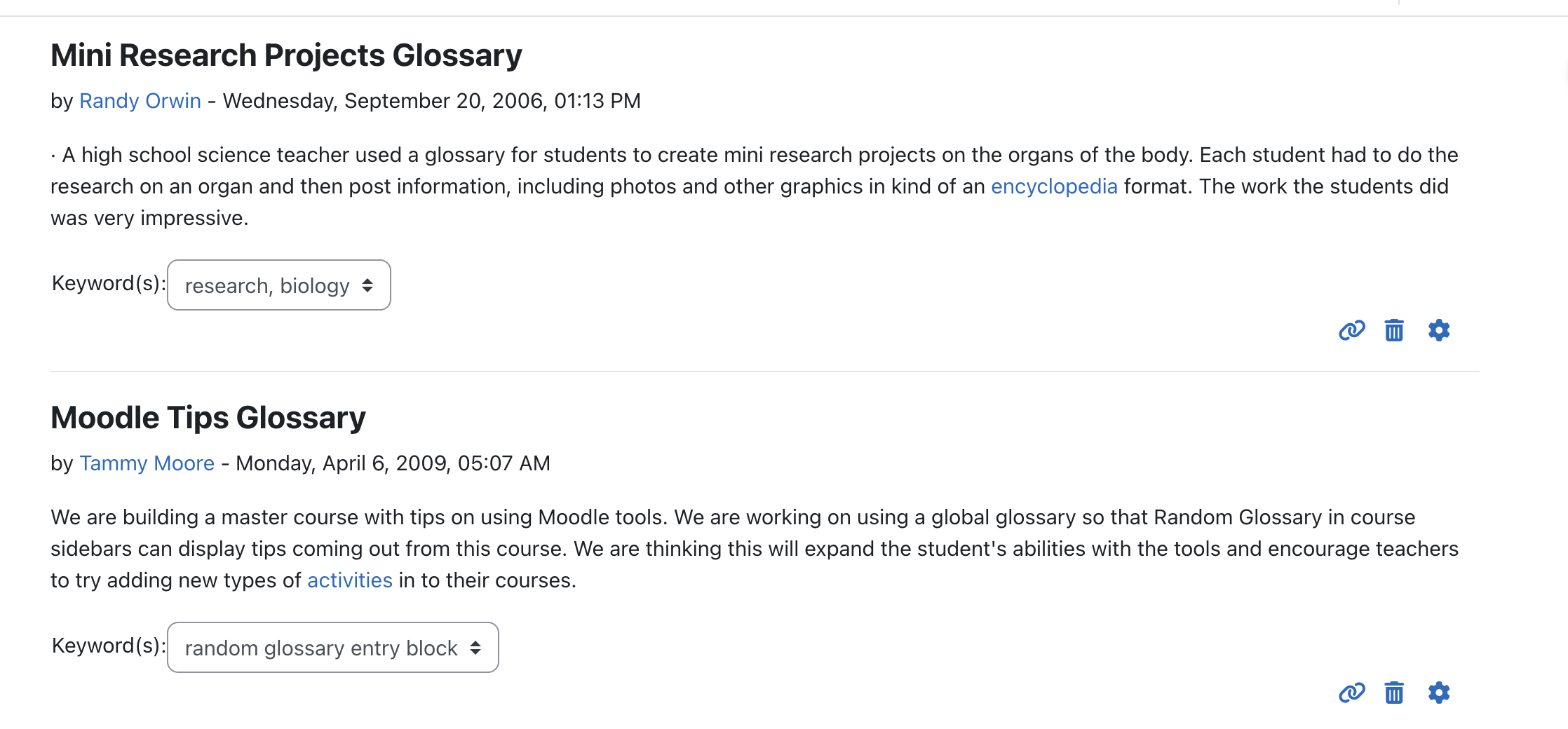Expand the 'research, biology' keyword dropdown

(279, 285)
